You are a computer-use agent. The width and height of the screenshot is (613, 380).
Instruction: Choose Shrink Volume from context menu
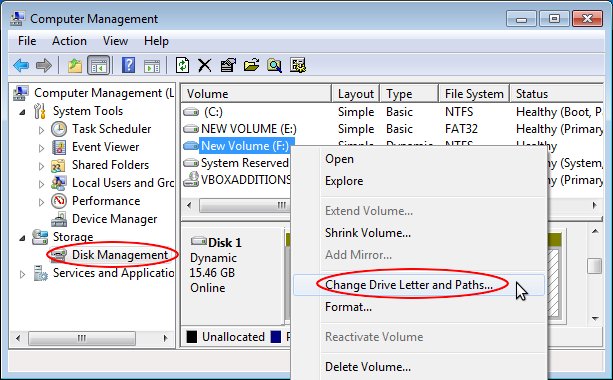tap(368, 233)
